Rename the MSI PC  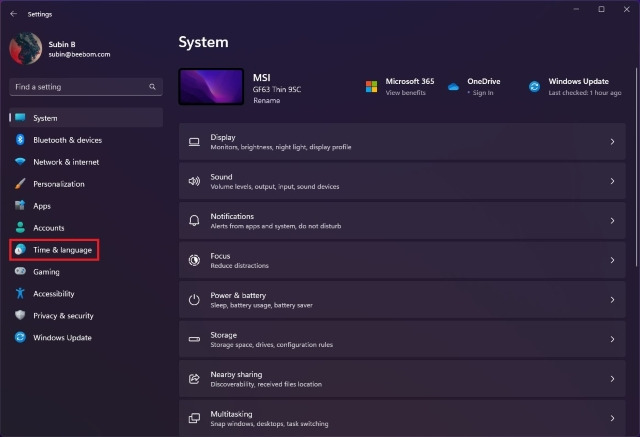click(x=267, y=100)
